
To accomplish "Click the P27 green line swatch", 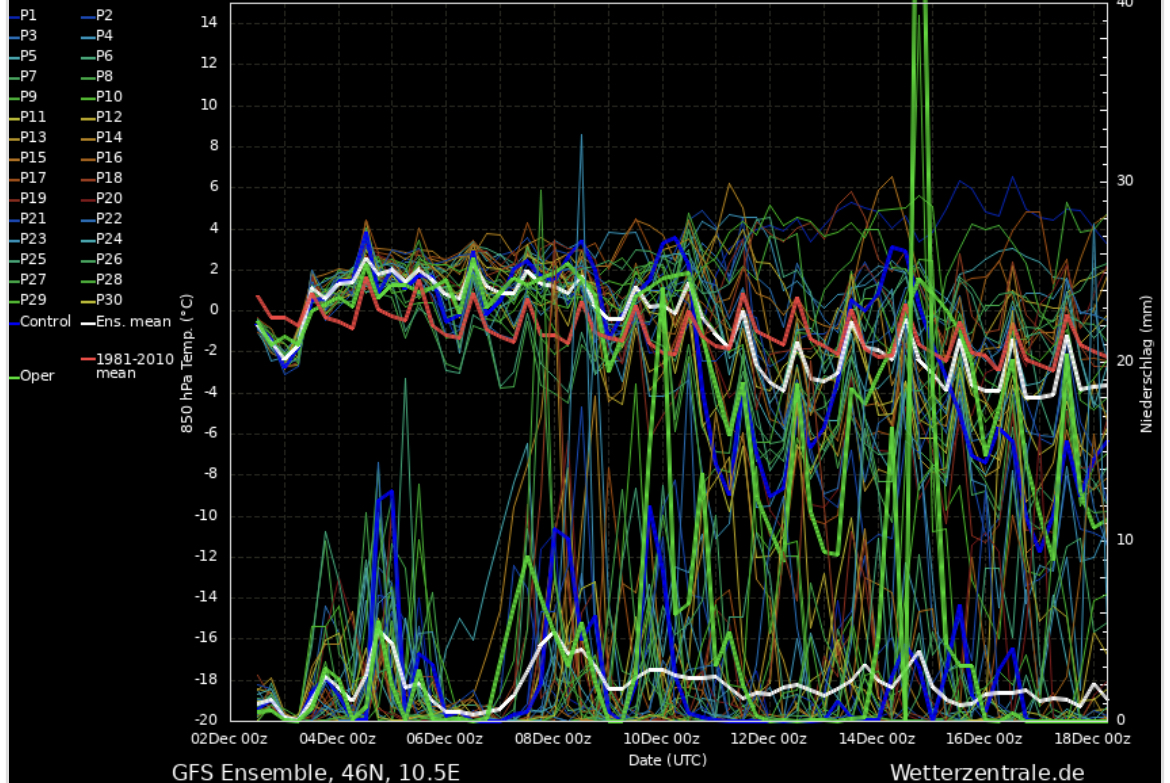I will point(13,280).
